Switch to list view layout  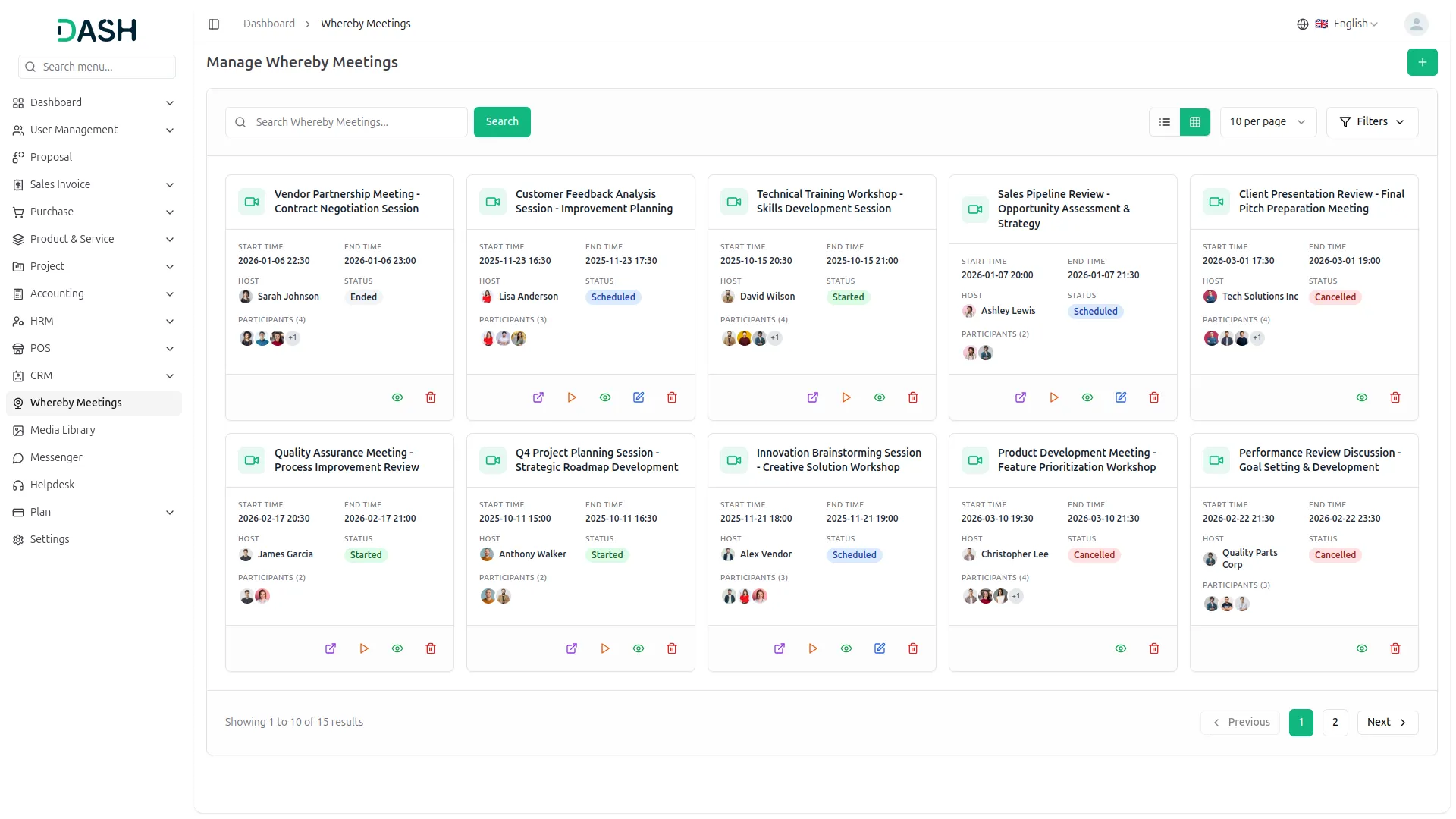click(1165, 122)
